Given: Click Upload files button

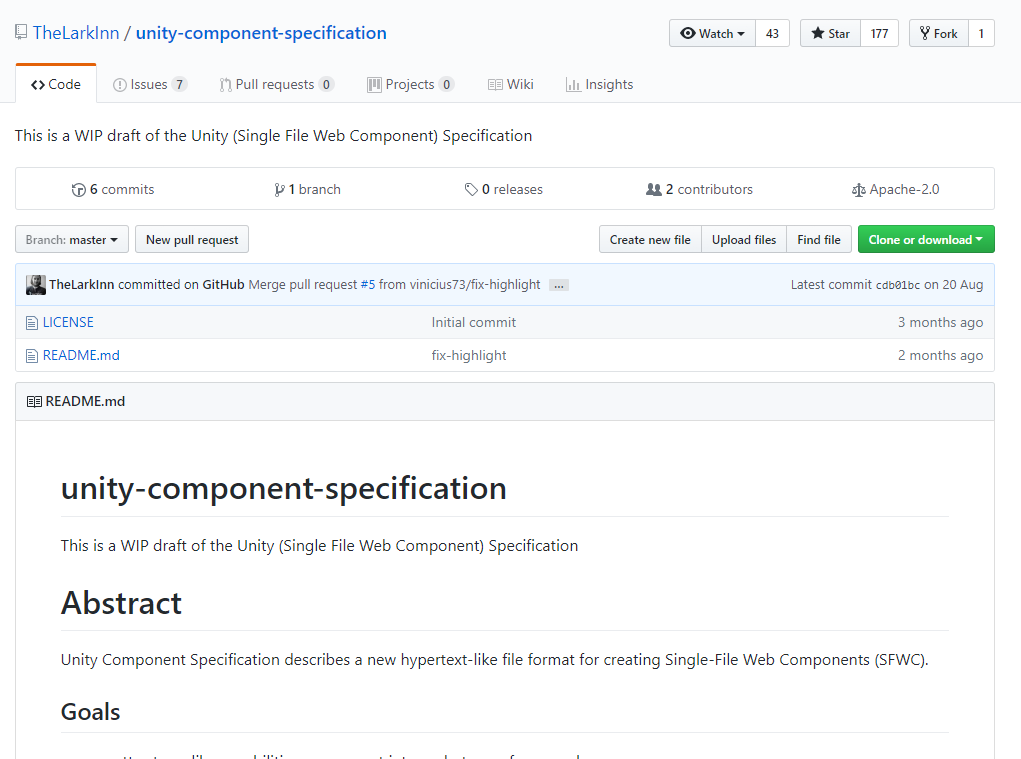Looking at the screenshot, I should [744, 240].
